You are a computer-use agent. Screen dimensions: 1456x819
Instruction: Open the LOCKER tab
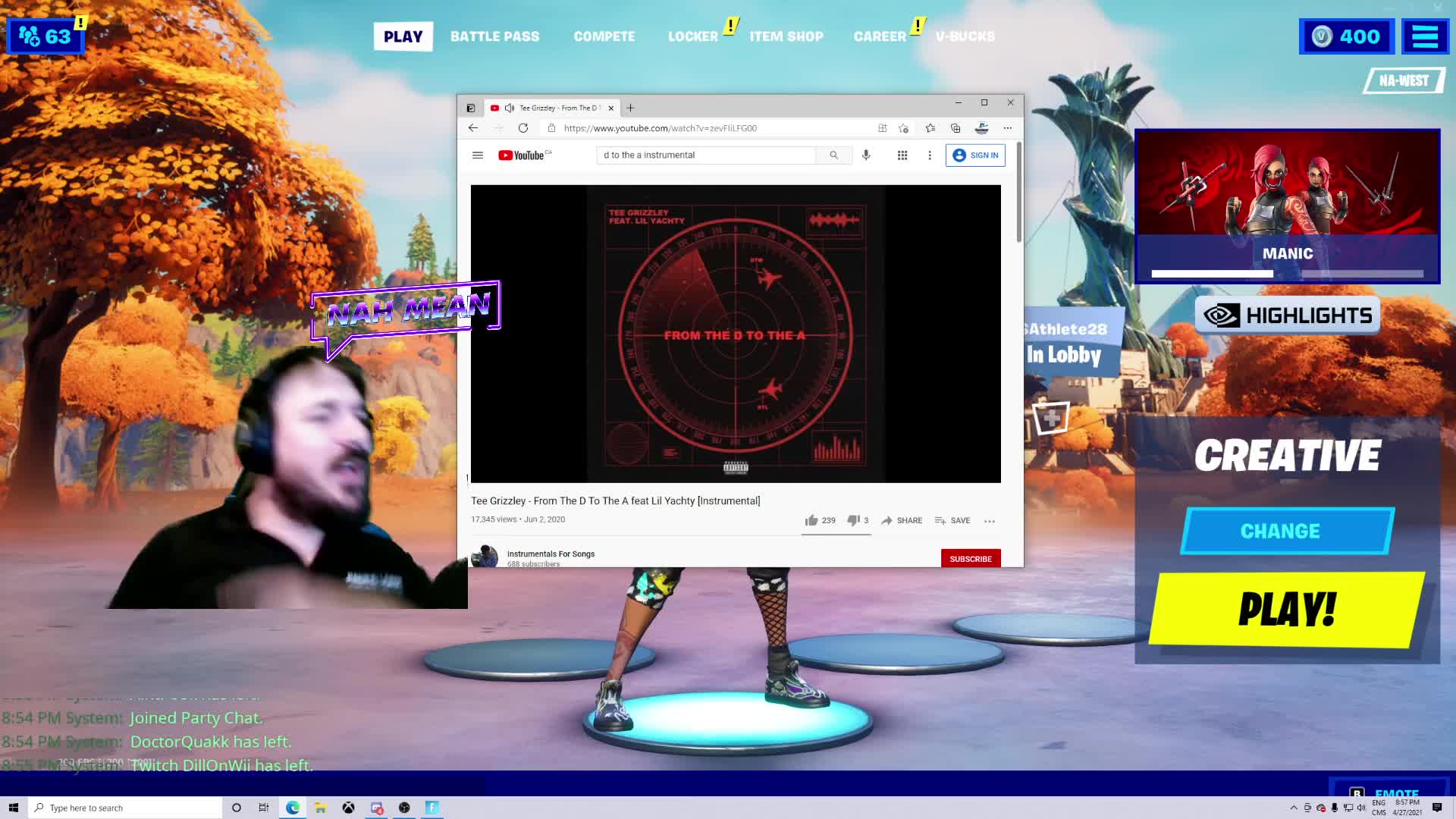692,36
